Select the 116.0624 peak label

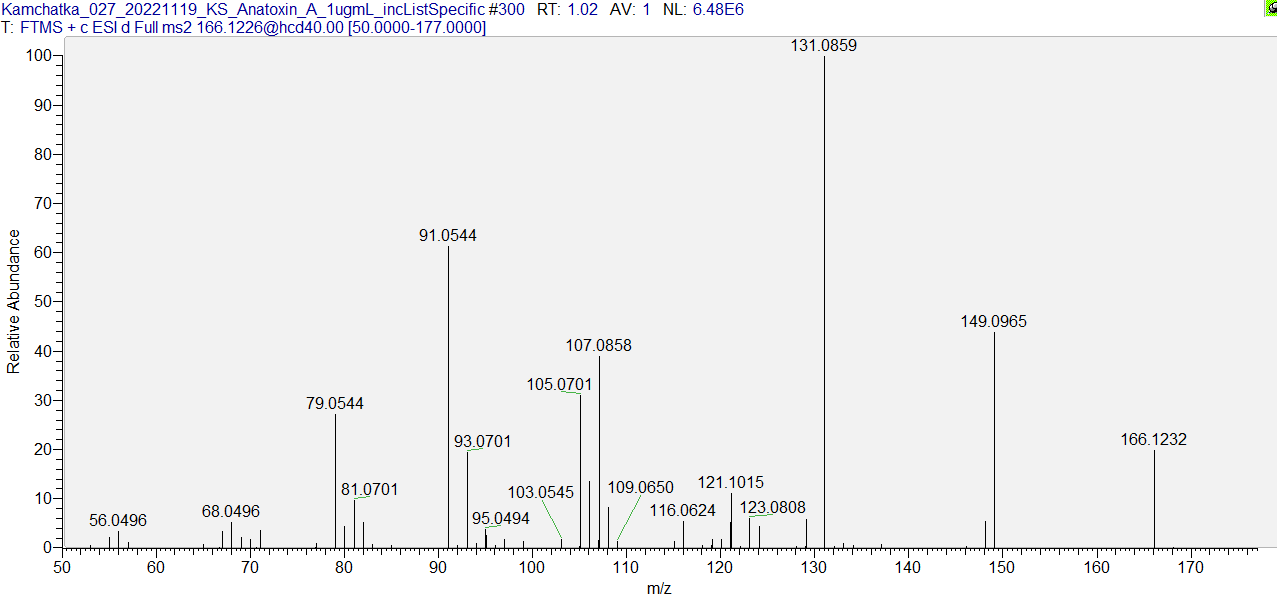[682, 511]
